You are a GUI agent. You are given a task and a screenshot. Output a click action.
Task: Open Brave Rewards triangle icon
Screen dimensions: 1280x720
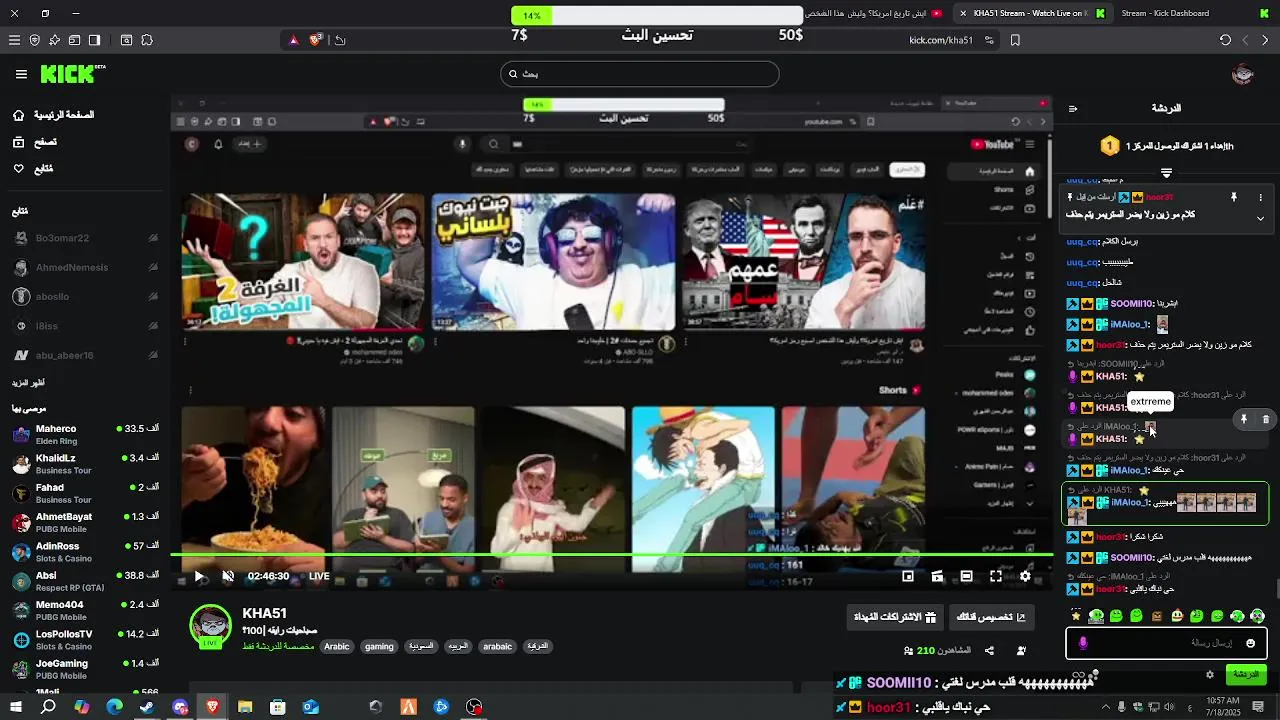[293, 40]
